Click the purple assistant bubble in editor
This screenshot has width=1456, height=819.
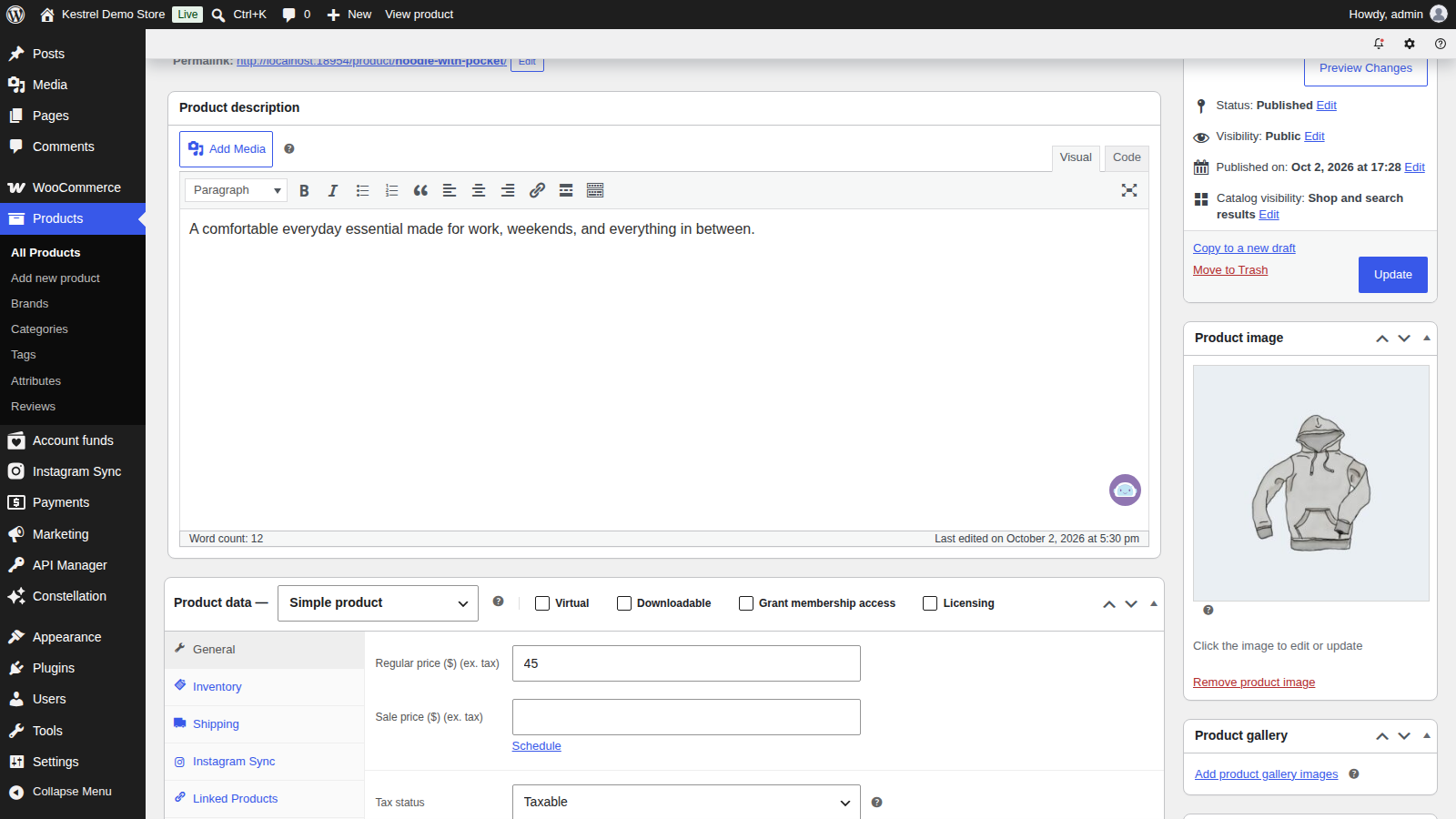pos(1125,490)
